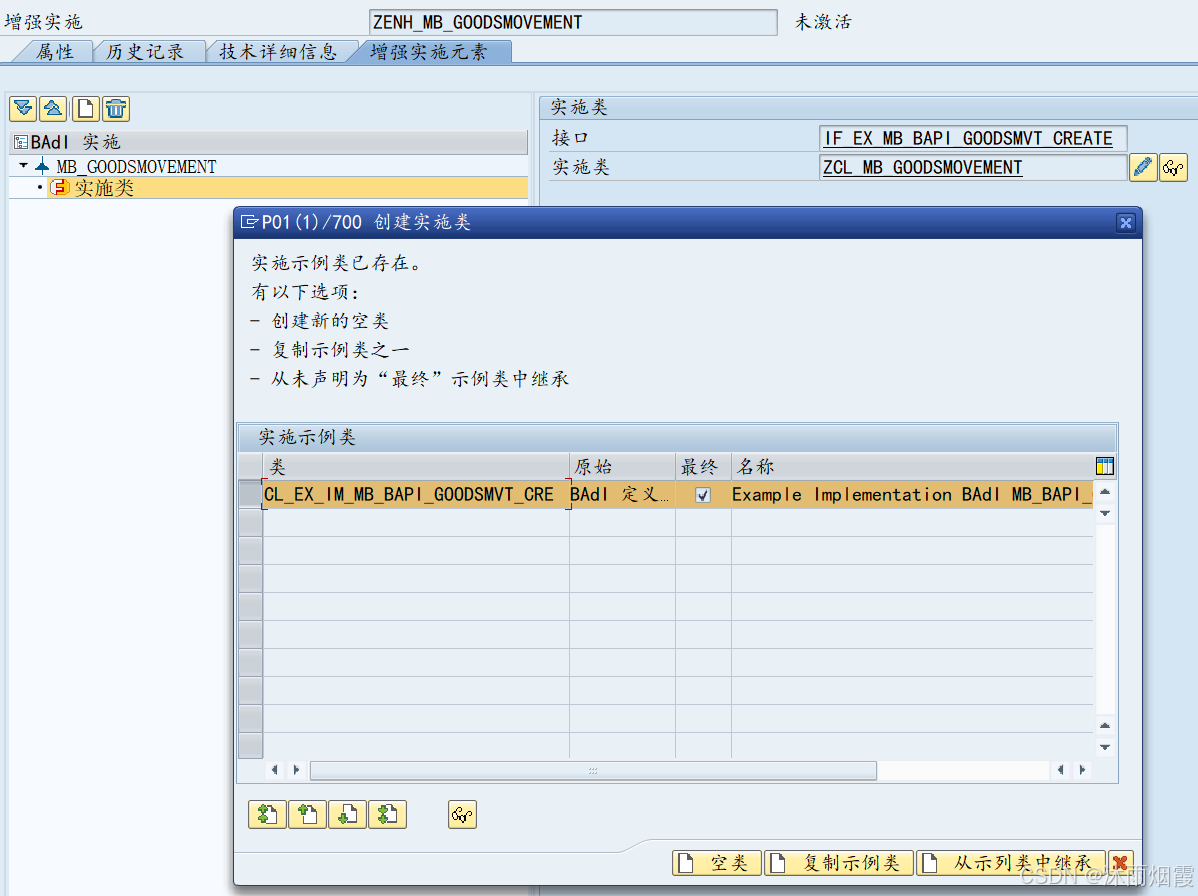Collapse all nodes using collapse icon
Screen dimensions: 1198x896
tap(52, 108)
